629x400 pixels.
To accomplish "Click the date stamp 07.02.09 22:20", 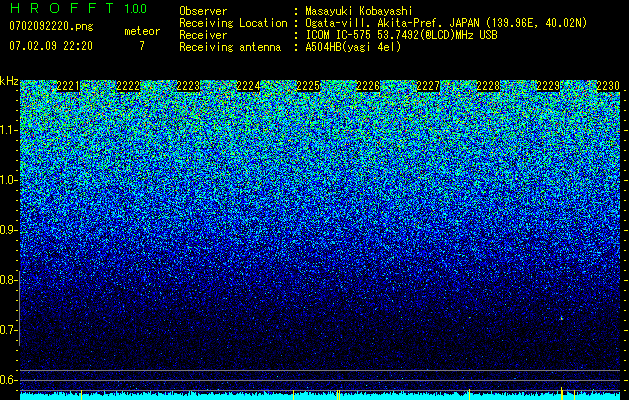I will pos(51,46).
